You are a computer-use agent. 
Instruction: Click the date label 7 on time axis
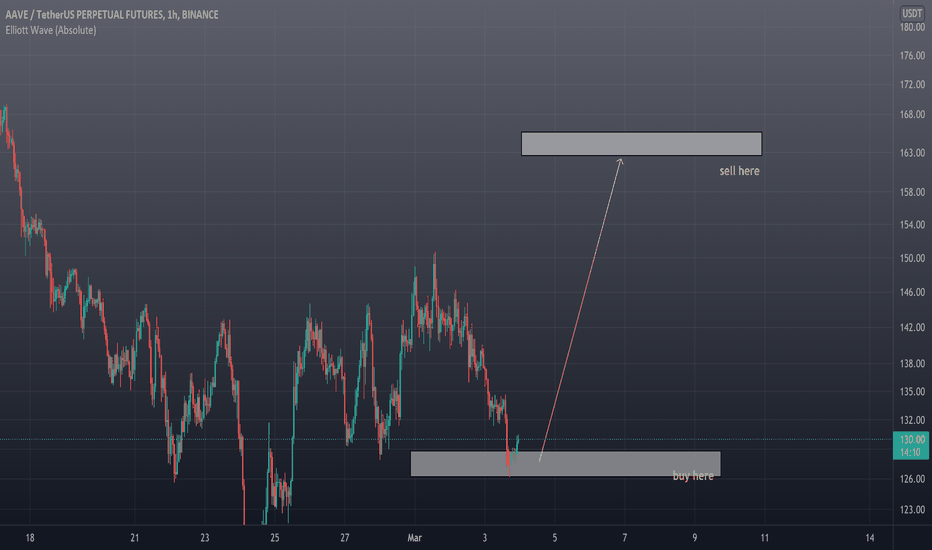(625, 538)
